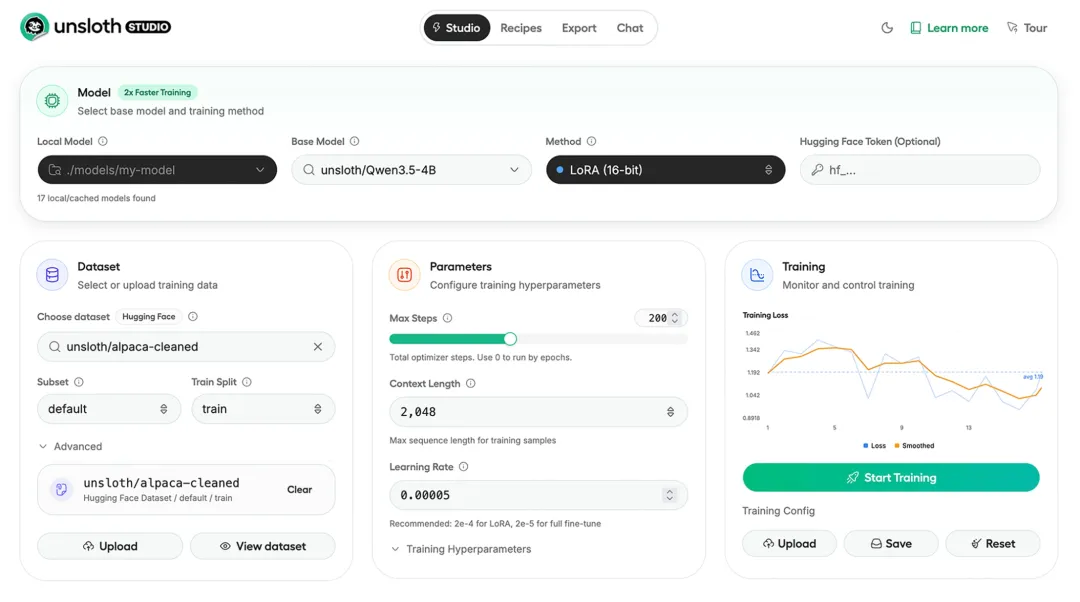Click the Training Loss chart
Viewport: 1080px width, 602px height.
(x=893, y=380)
